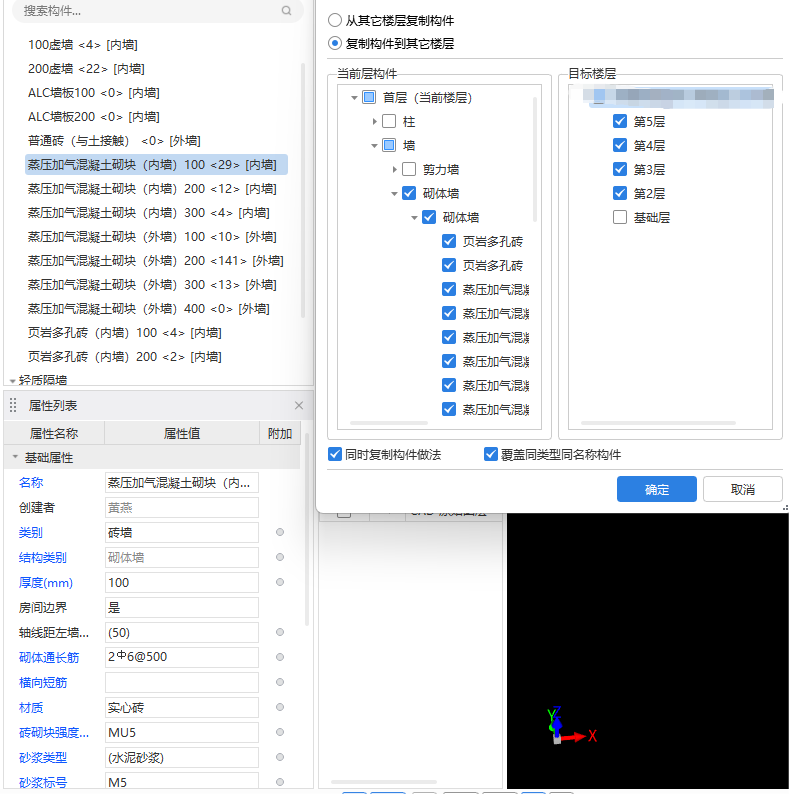The height and width of the screenshot is (794, 789).
Task: Select 页岩多孔砖 (内墙) 100 <4>
Action: [125, 333]
